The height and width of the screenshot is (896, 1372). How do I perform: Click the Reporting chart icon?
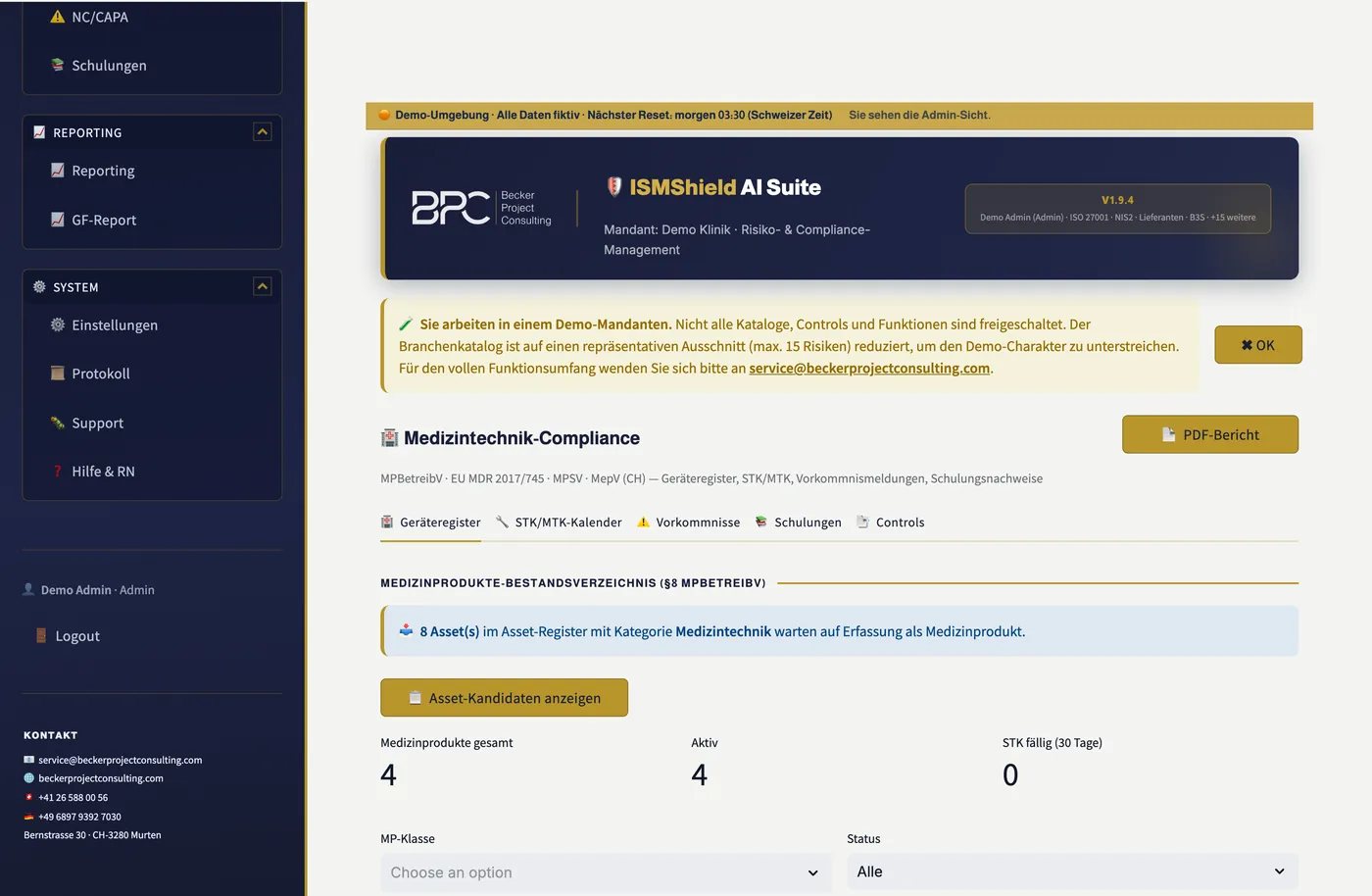[58, 171]
